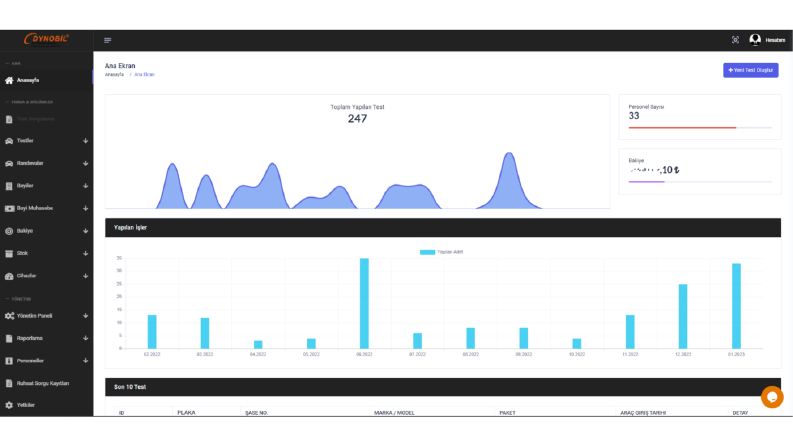The width and height of the screenshot is (793, 446).
Task: Click the Bayiler building icon
Action: [x=9, y=186]
